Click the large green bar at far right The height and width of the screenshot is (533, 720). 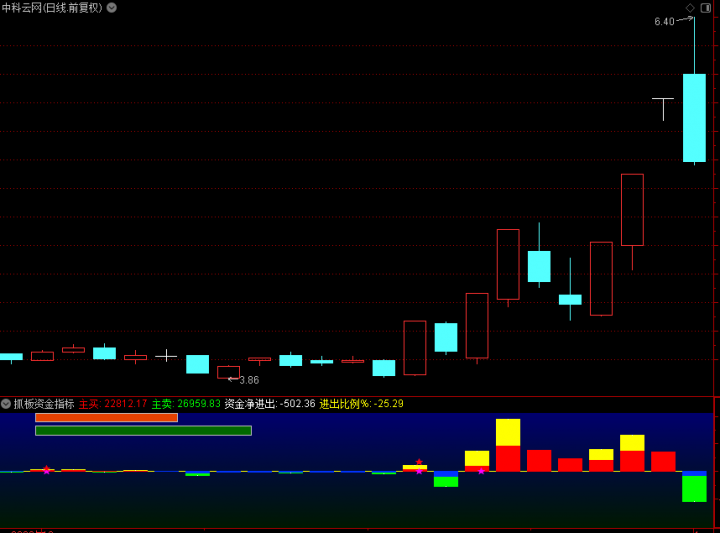(694, 488)
